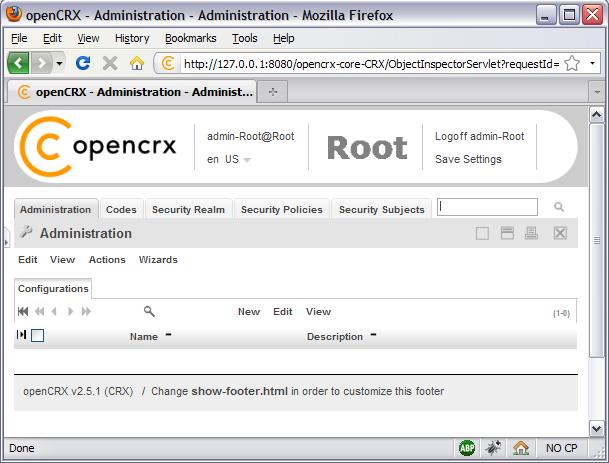Screen dimensions: 609x463
Task: Click the search input field
Action: point(487,207)
